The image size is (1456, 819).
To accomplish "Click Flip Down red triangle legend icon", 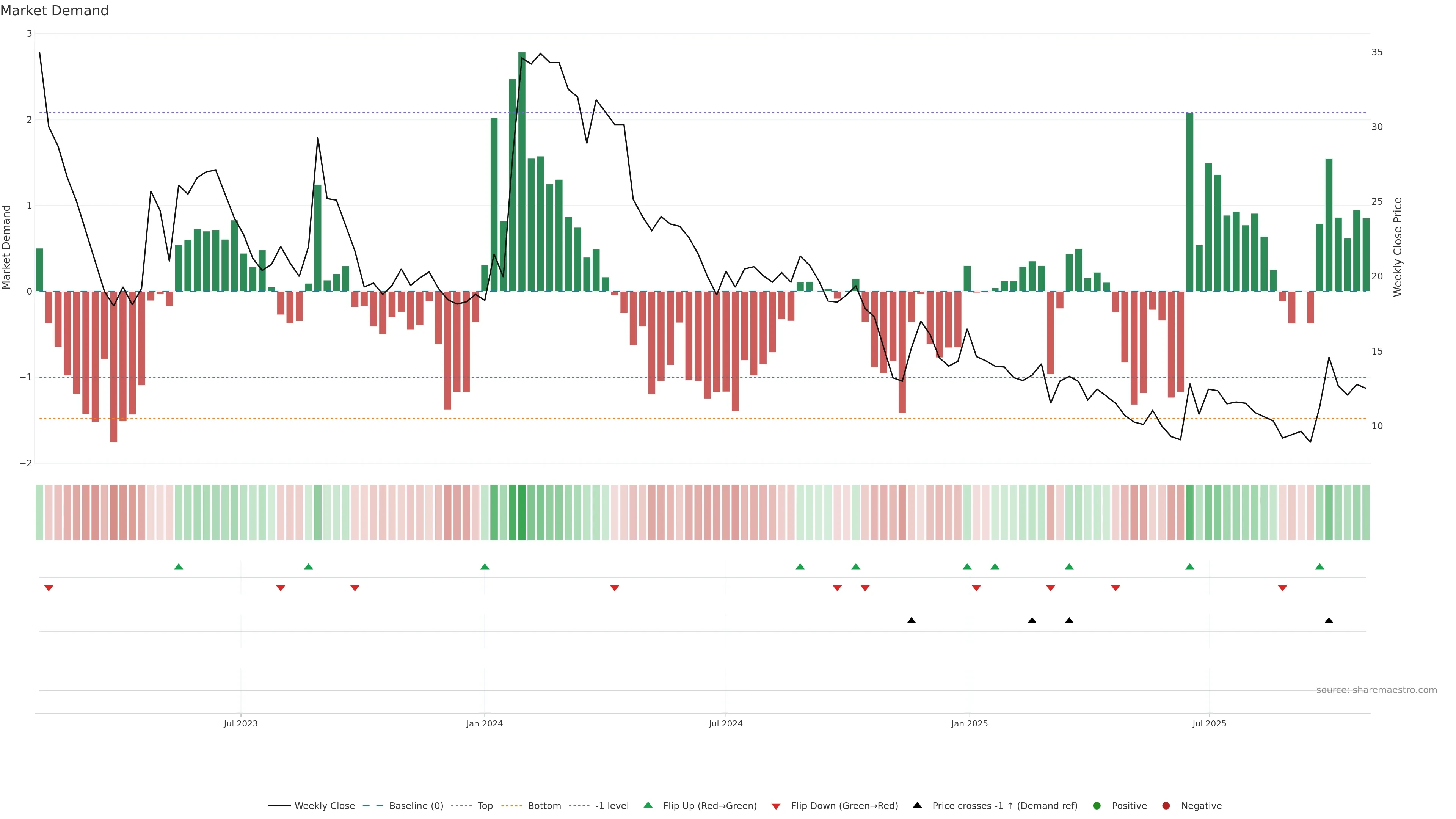I will [776, 806].
